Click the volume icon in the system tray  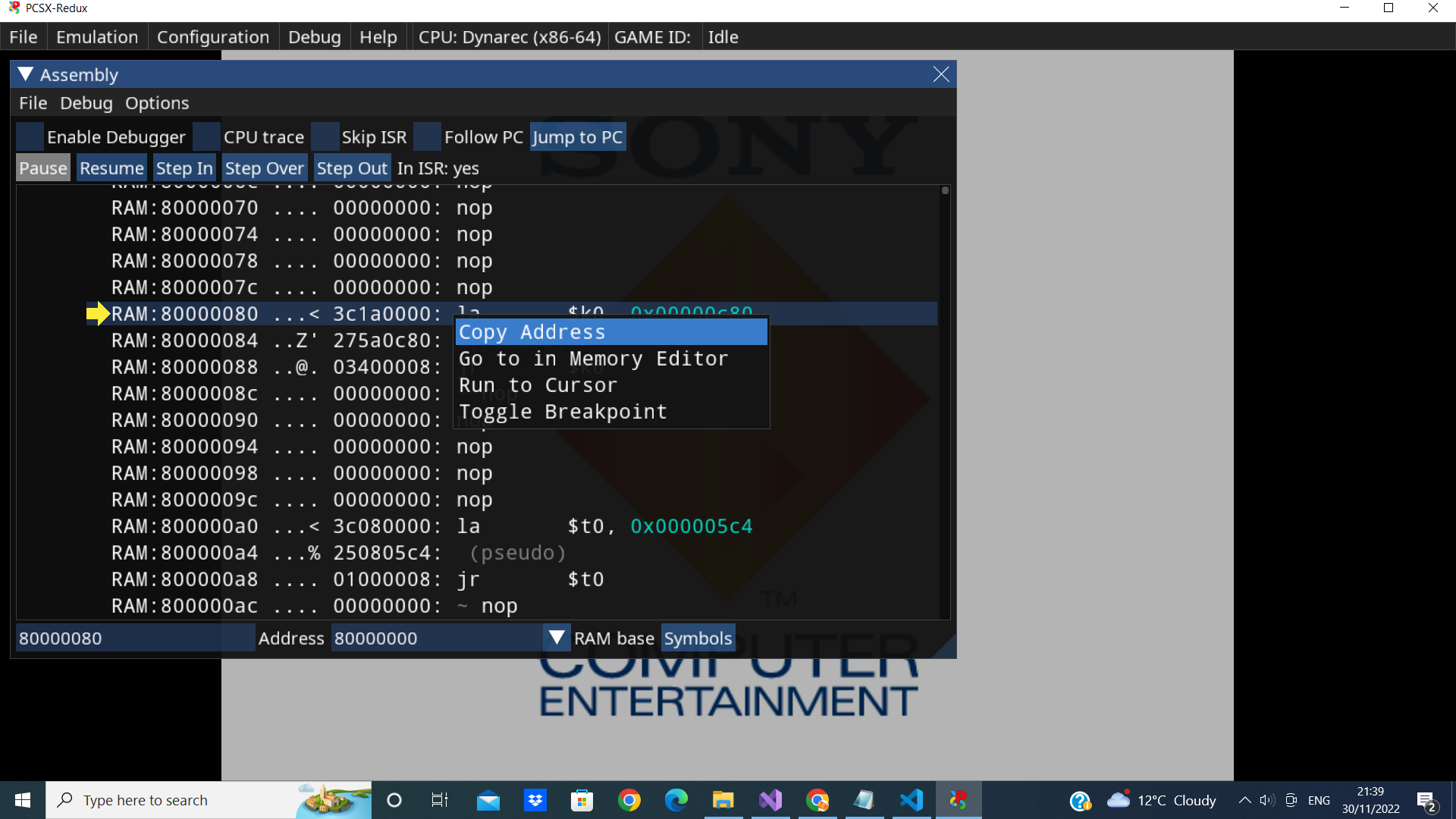pos(1267,799)
